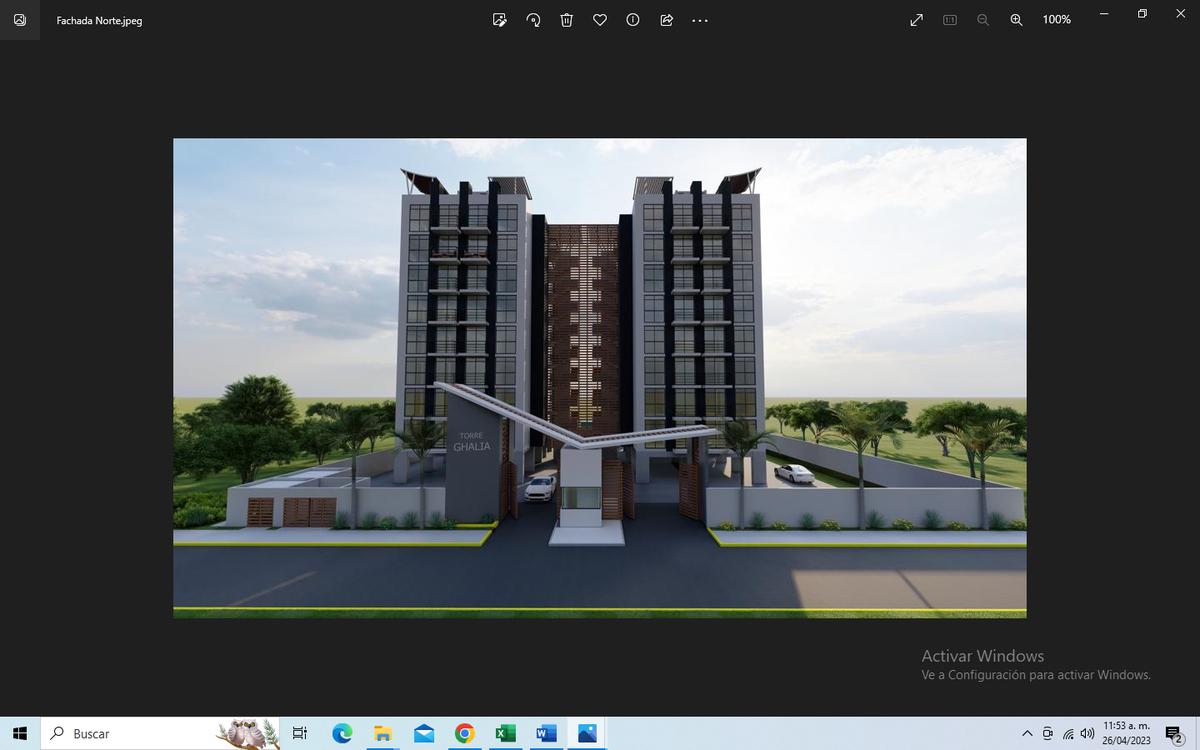Open the Wi-Fi network tray icon
This screenshot has height=750, width=1200.
point(1068,733)
